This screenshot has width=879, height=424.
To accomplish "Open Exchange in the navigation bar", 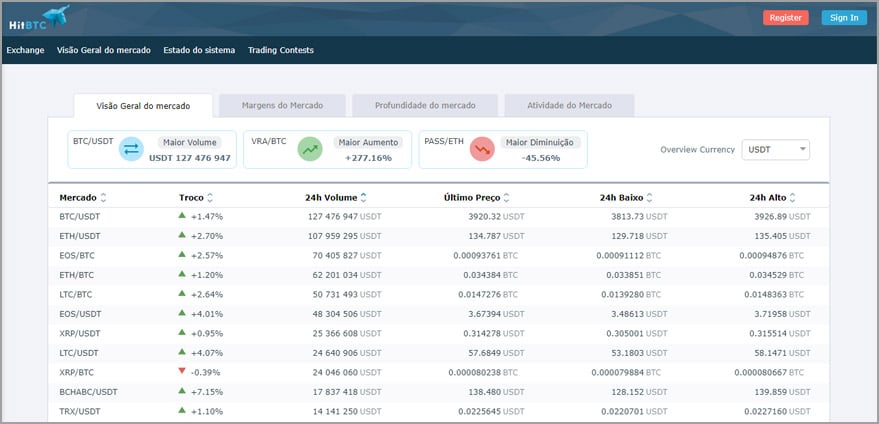I will [x=25, y=50].
